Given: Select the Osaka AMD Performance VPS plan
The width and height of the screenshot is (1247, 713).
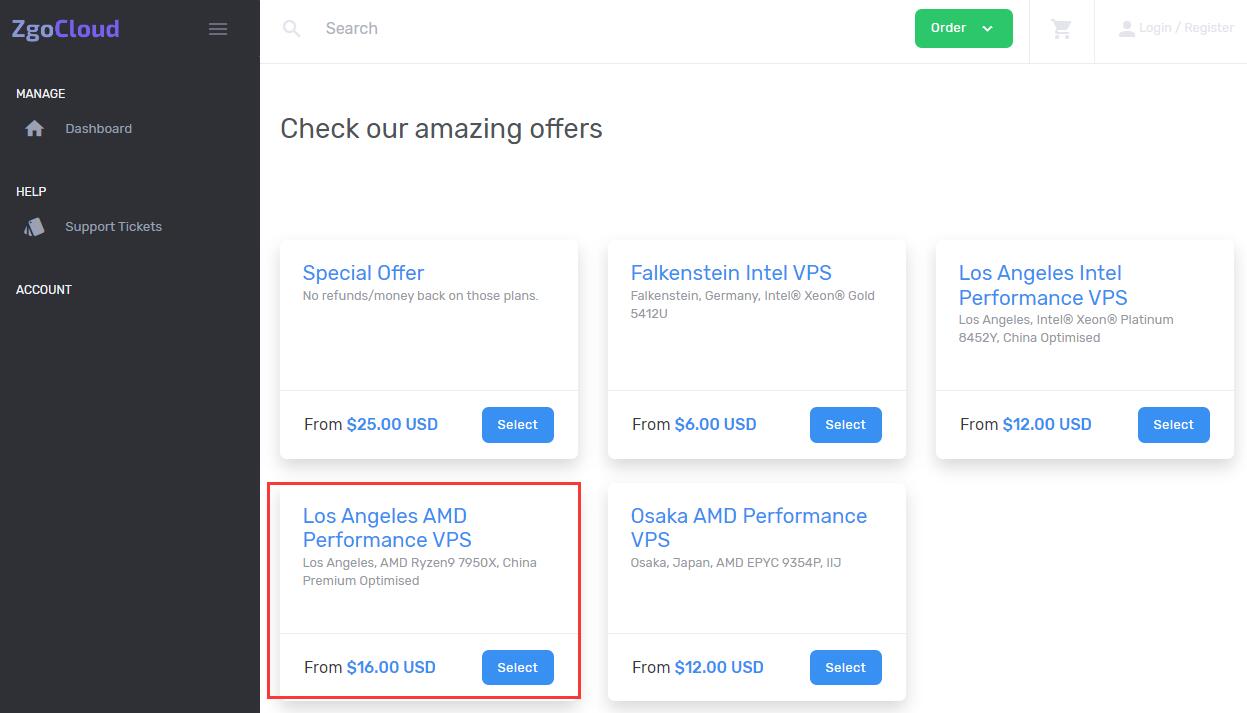Looking at the screenshot, I should coord(846,668).
